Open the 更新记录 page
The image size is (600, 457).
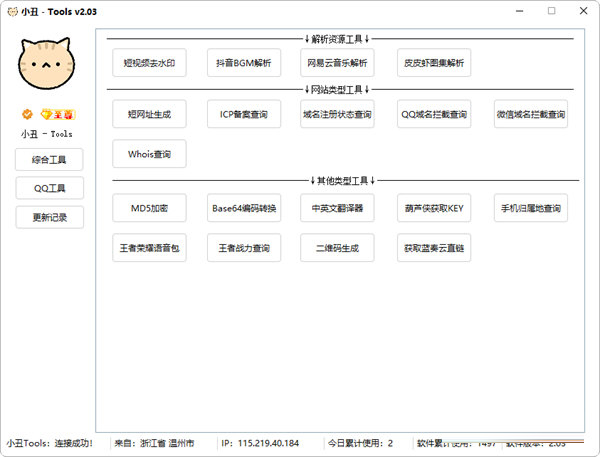(x=49, y=217)
